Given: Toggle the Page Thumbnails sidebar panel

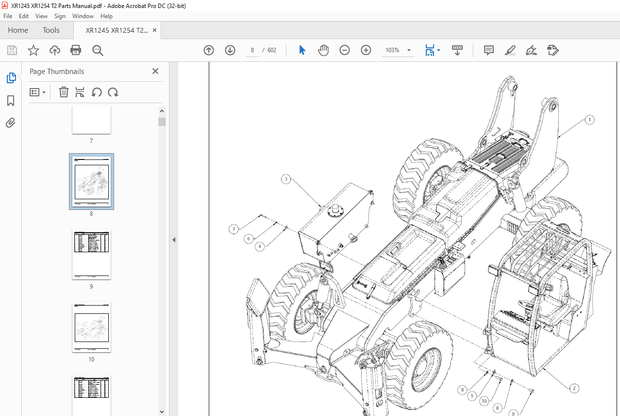Looking at the screenshot, I should 11,78.
